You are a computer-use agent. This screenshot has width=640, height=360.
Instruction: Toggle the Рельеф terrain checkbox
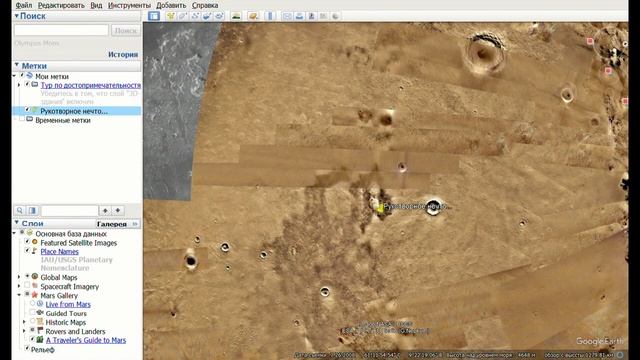pyautogui.click(x=27, y=349)
